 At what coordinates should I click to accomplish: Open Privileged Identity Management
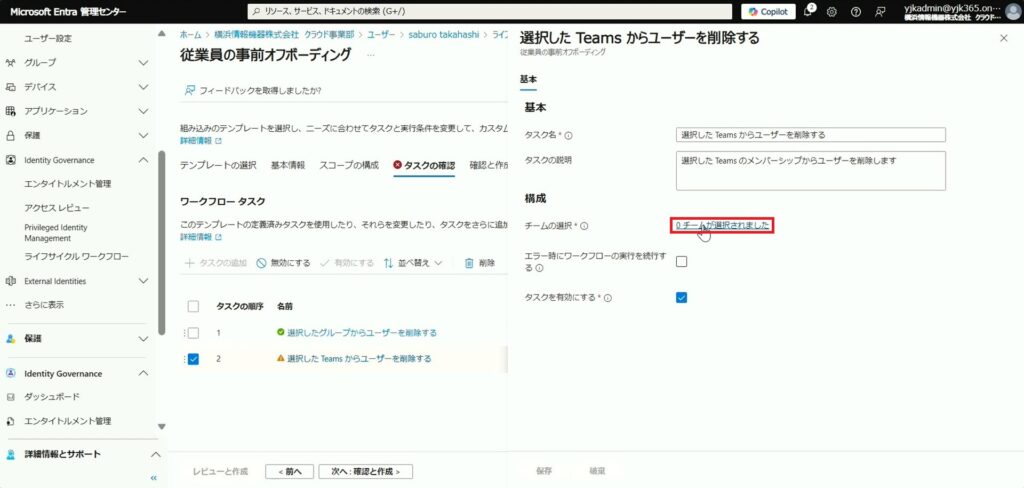pos(56,233)
